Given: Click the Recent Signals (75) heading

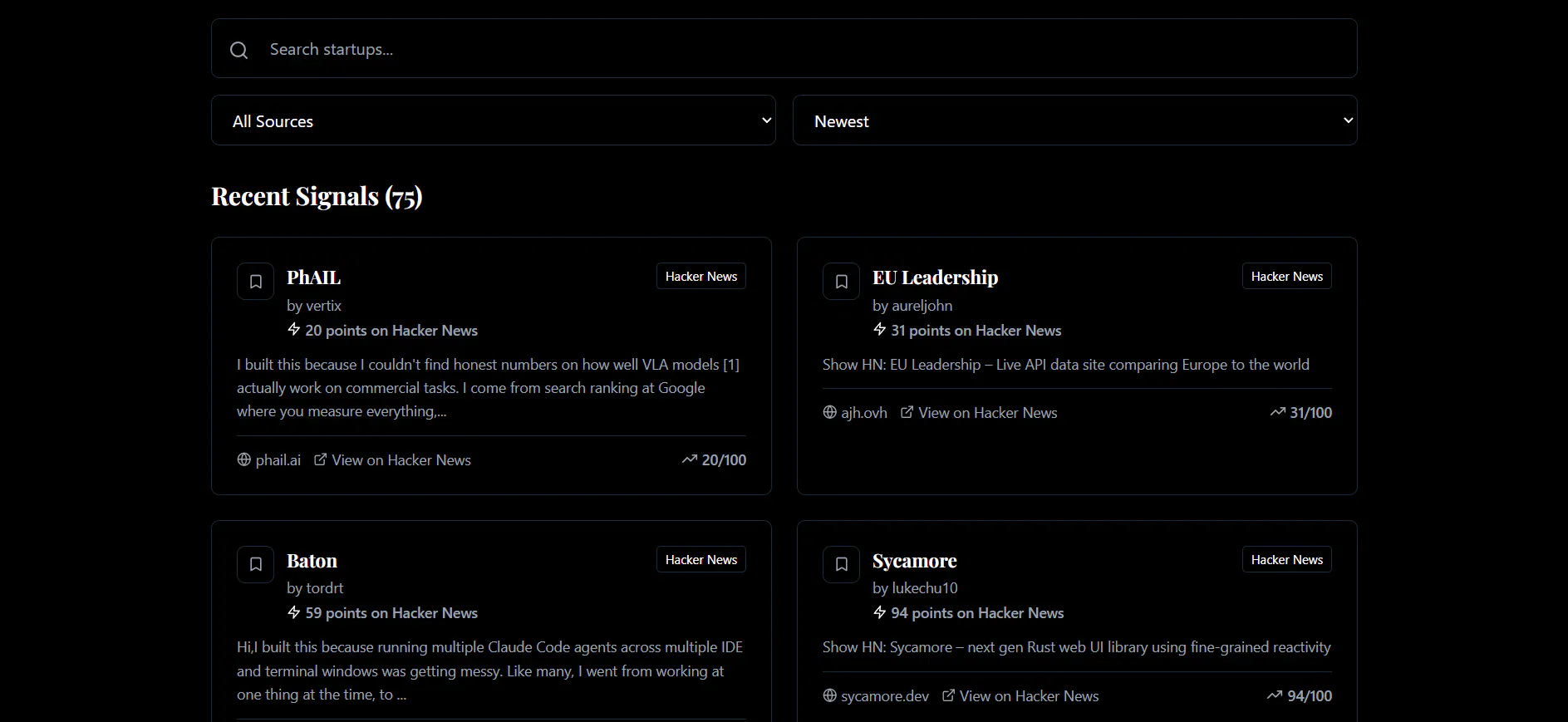Looking at the screenshot, I should [317, 197].
